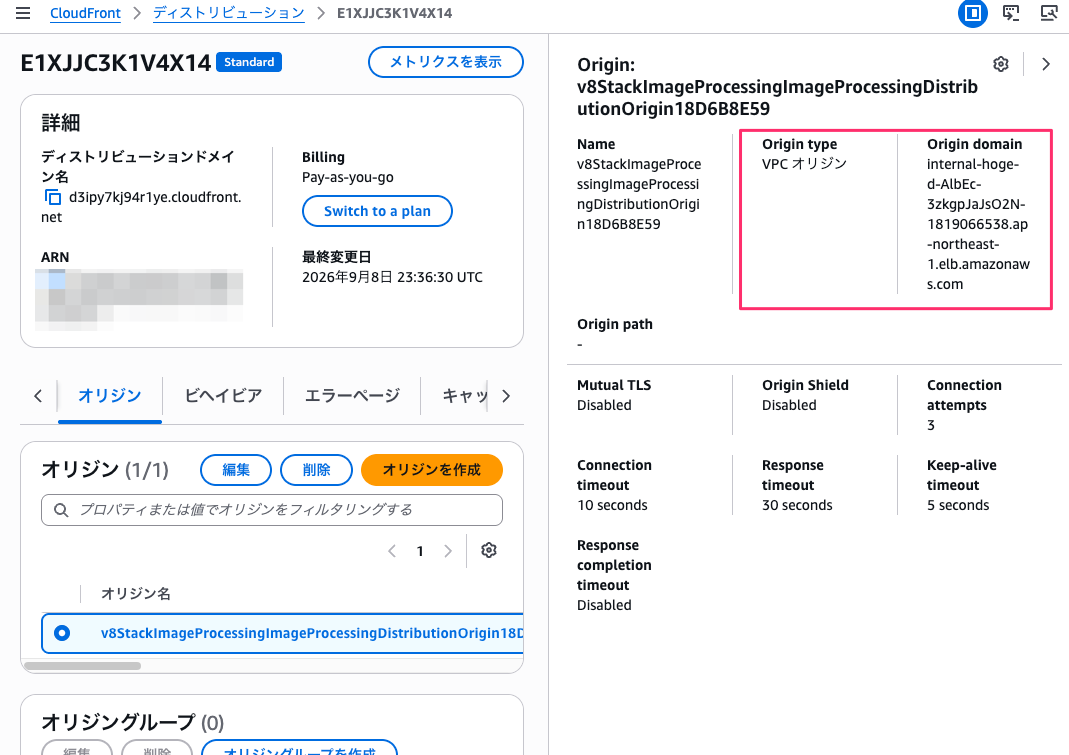1069x755 pixels.
Task: Open the v8StackImageProcessing origin name link
Action: (312, 633)
